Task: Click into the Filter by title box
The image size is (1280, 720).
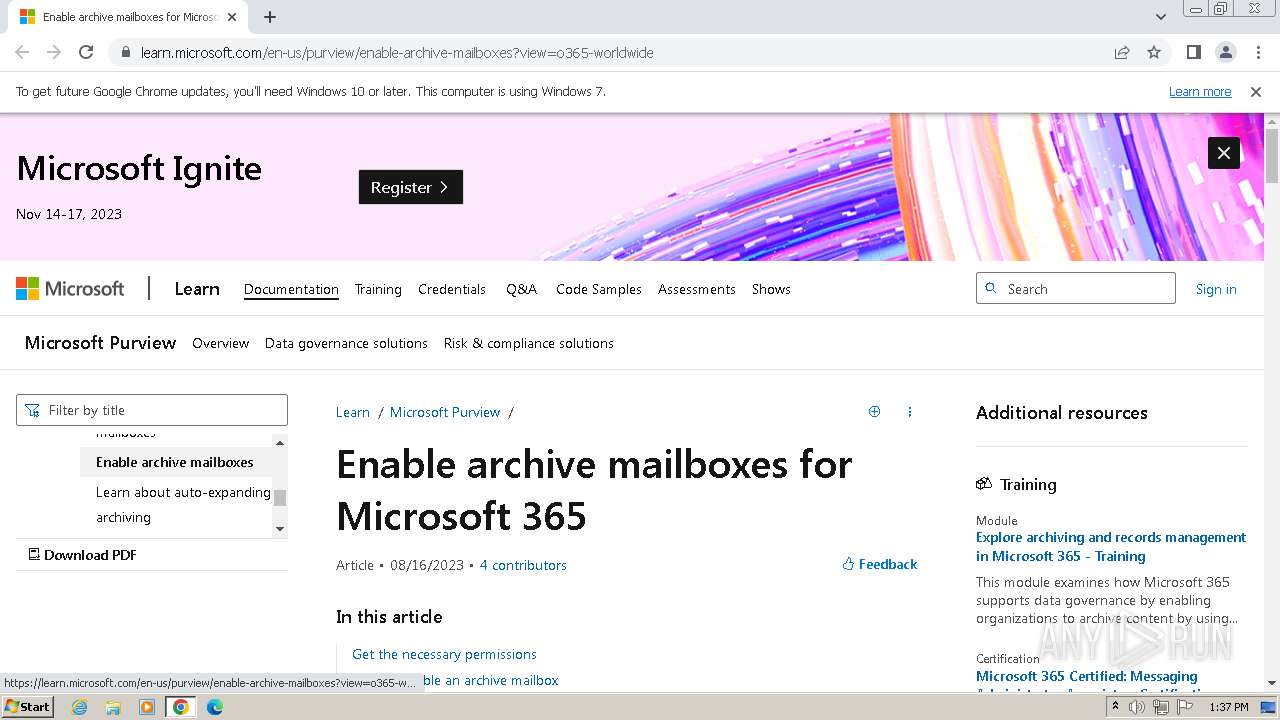Action: click(x=152, y=410)
